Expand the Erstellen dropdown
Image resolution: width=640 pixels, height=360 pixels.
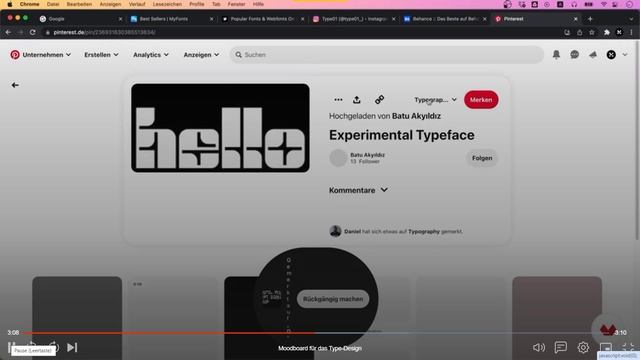pos(101,55)
